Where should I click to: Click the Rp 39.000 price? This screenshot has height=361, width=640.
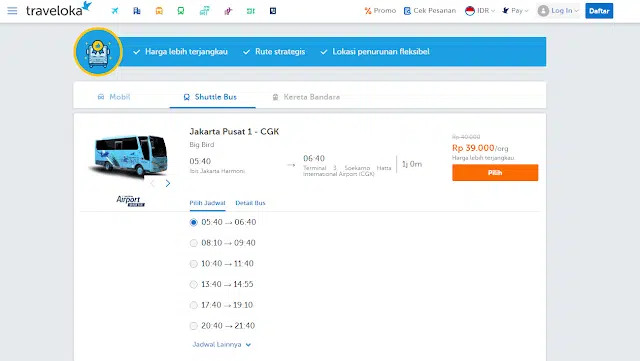(473, 148)
